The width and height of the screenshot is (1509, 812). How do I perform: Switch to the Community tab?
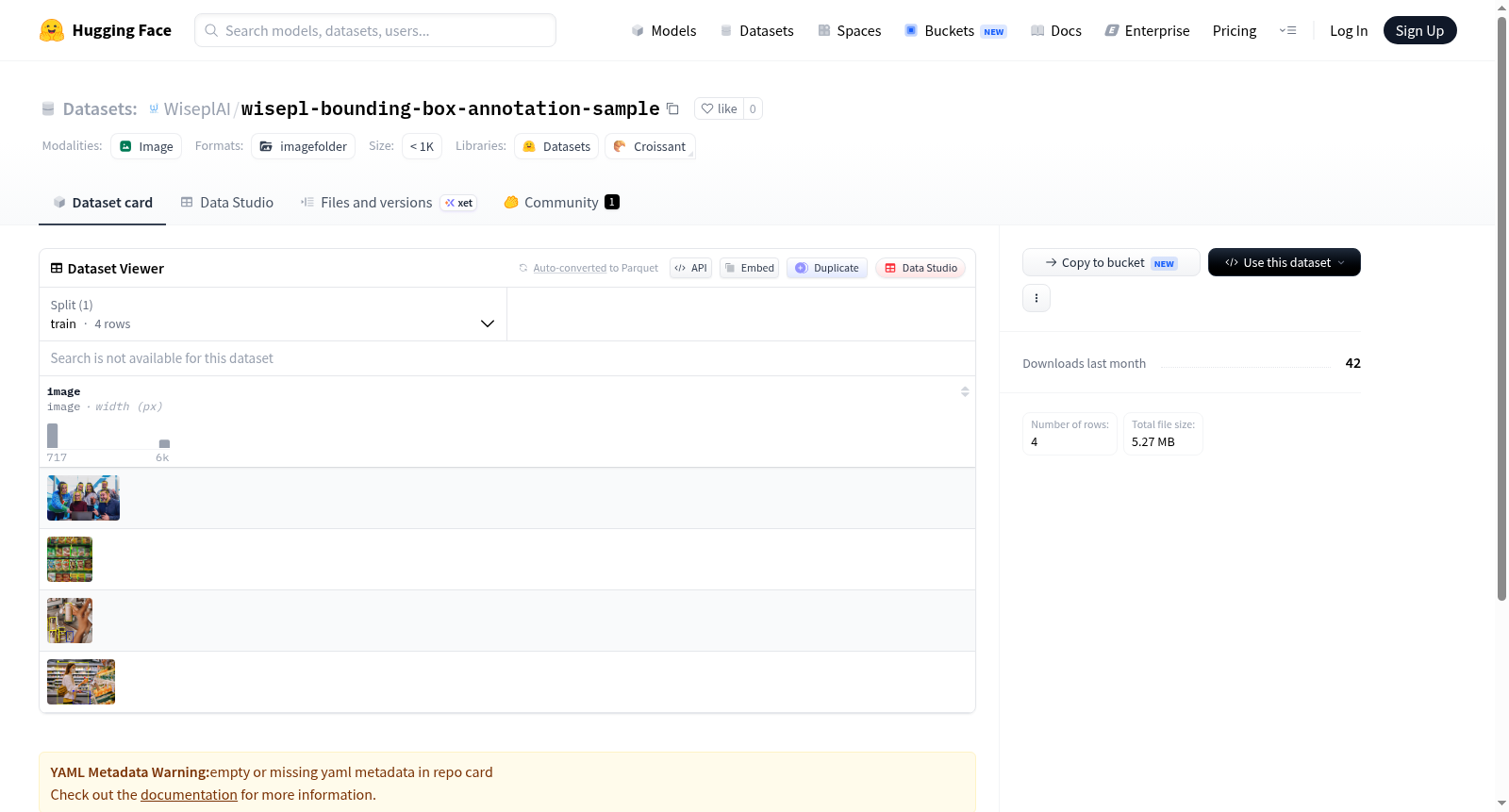tap(561, 202)
